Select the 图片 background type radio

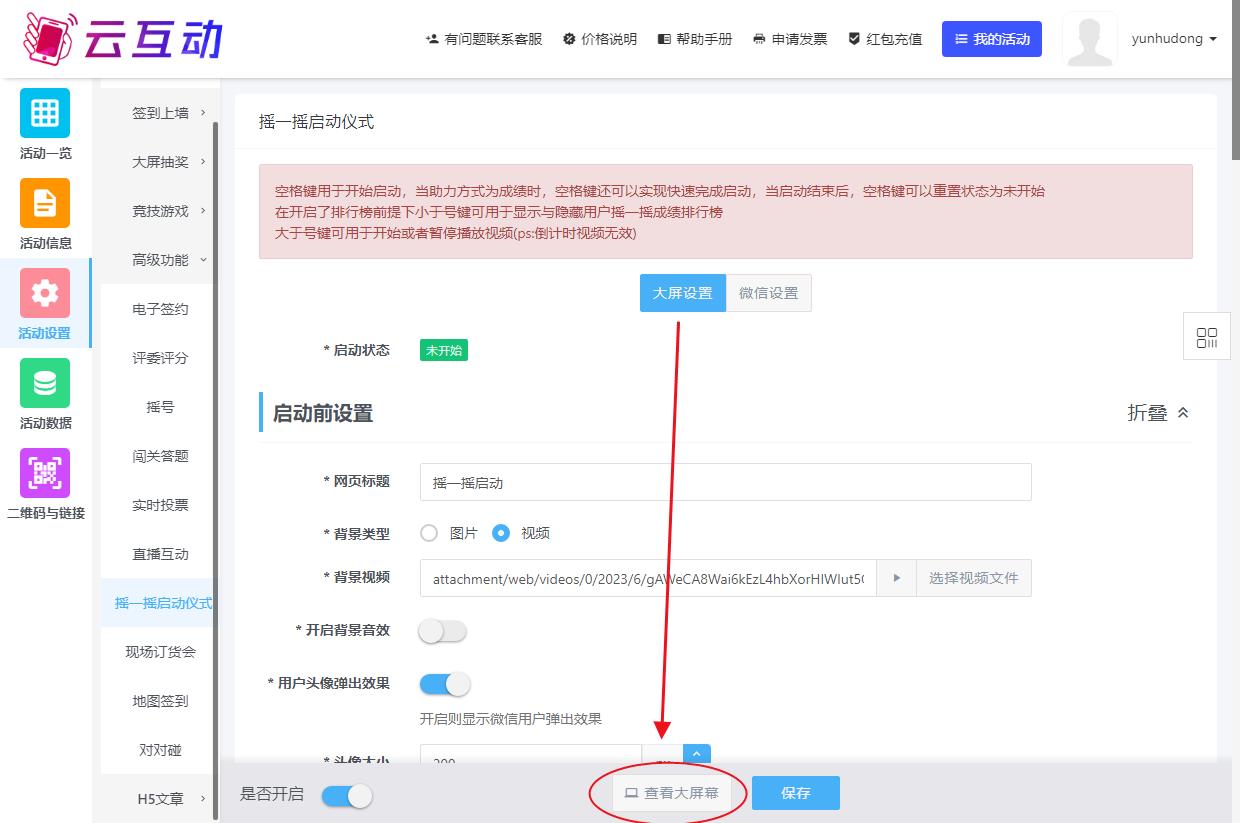[x=430, y=533]
